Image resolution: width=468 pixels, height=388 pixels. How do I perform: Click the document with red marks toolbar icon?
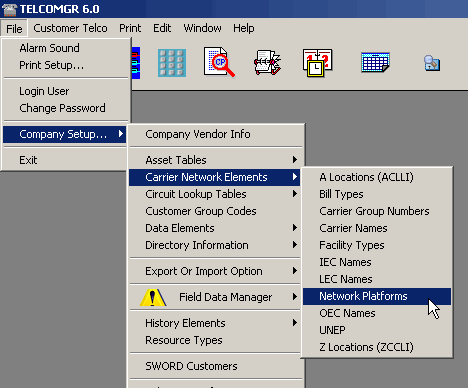(x=267, y=62)
